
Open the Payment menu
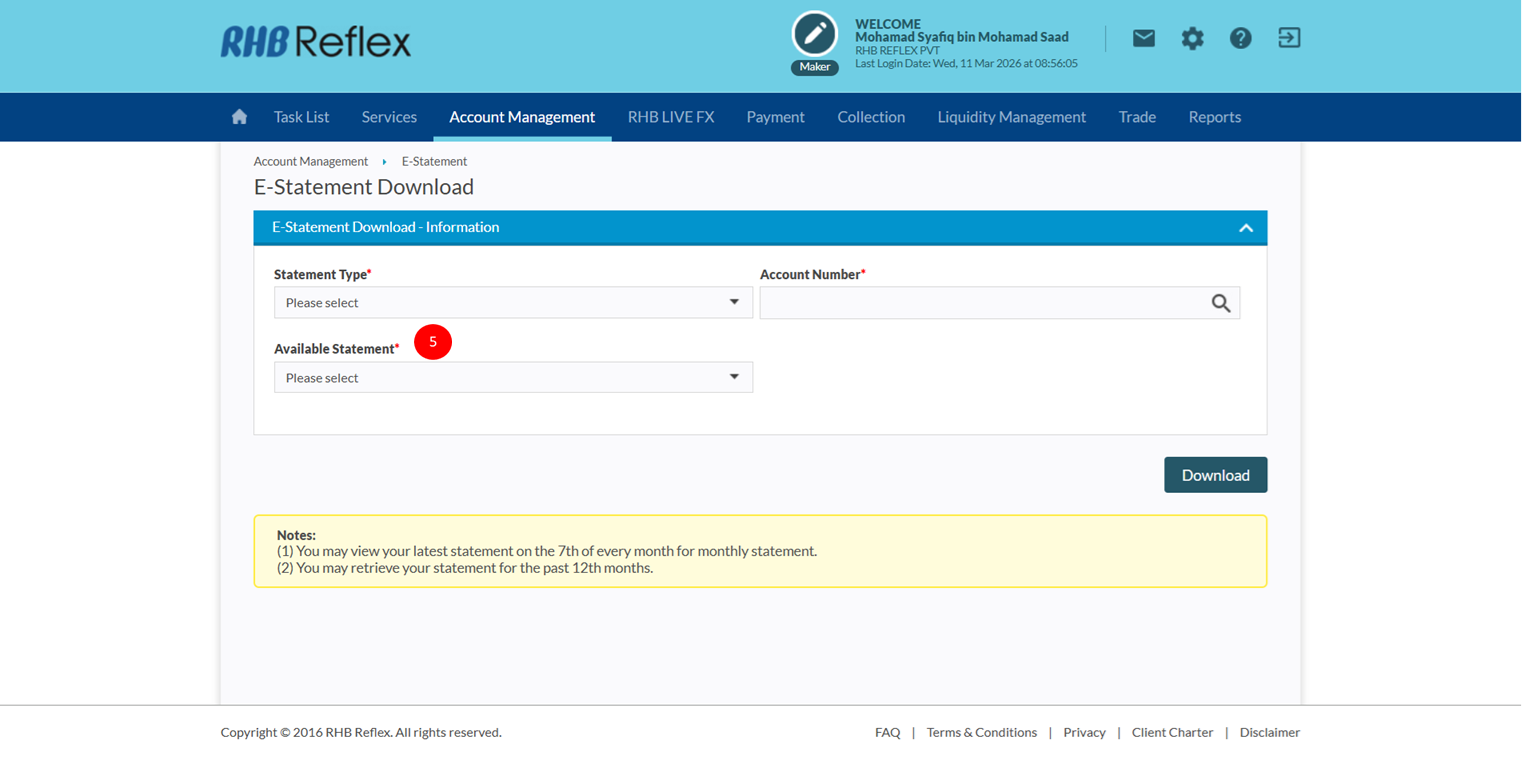pos(775,117)
